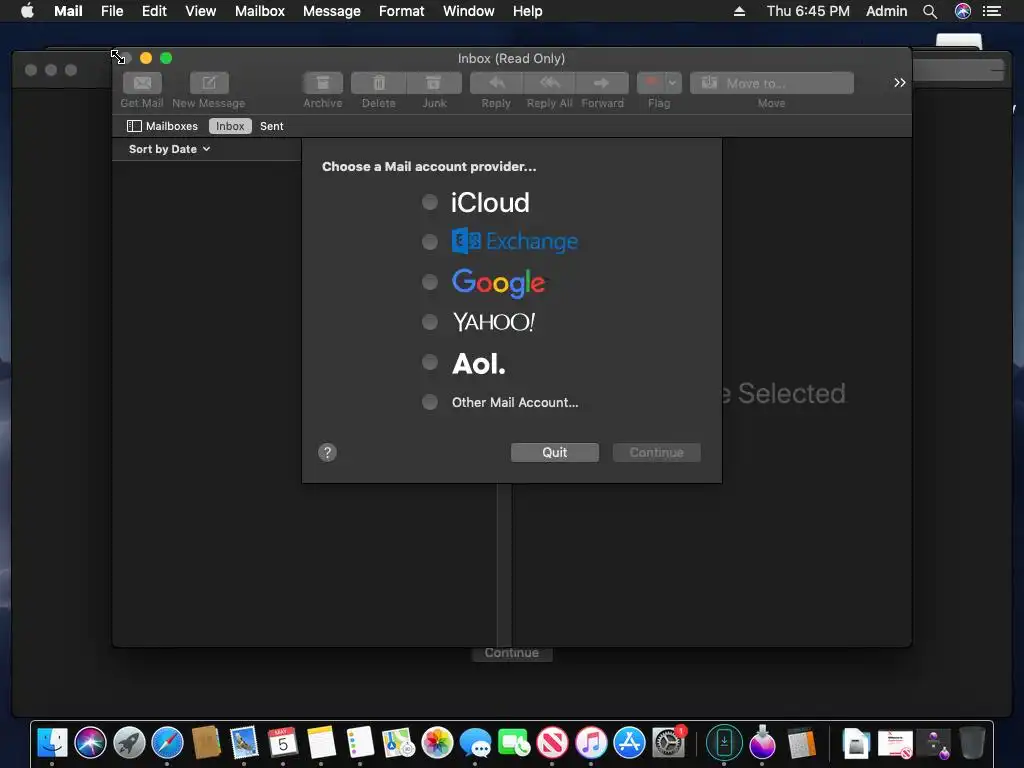
Task: Open Safari compass in the dock
Action: pos(167,743)
